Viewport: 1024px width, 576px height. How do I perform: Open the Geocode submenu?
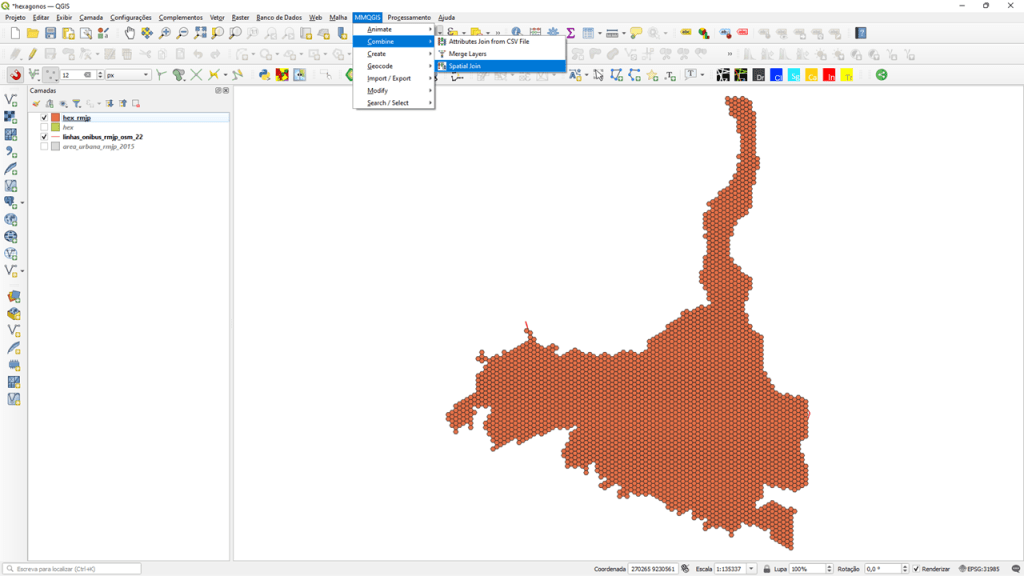click(380, 66)
